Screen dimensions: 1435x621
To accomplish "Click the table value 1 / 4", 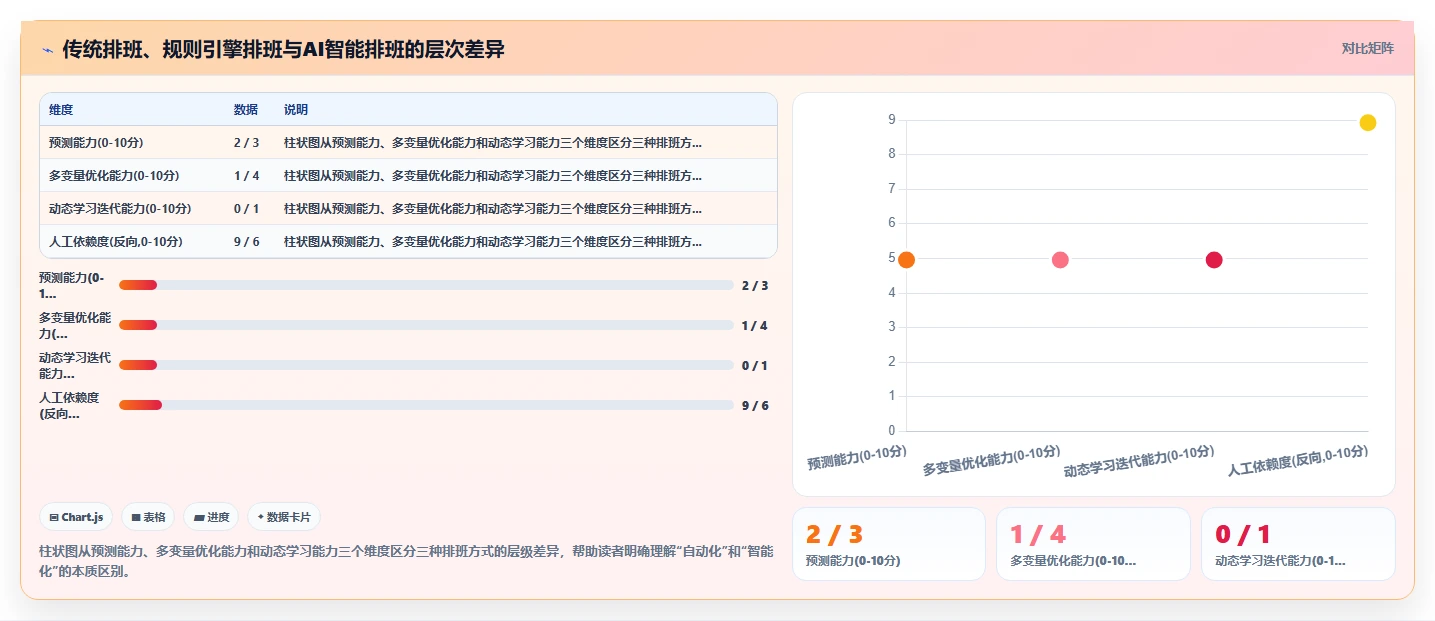I will click(246, 176).
